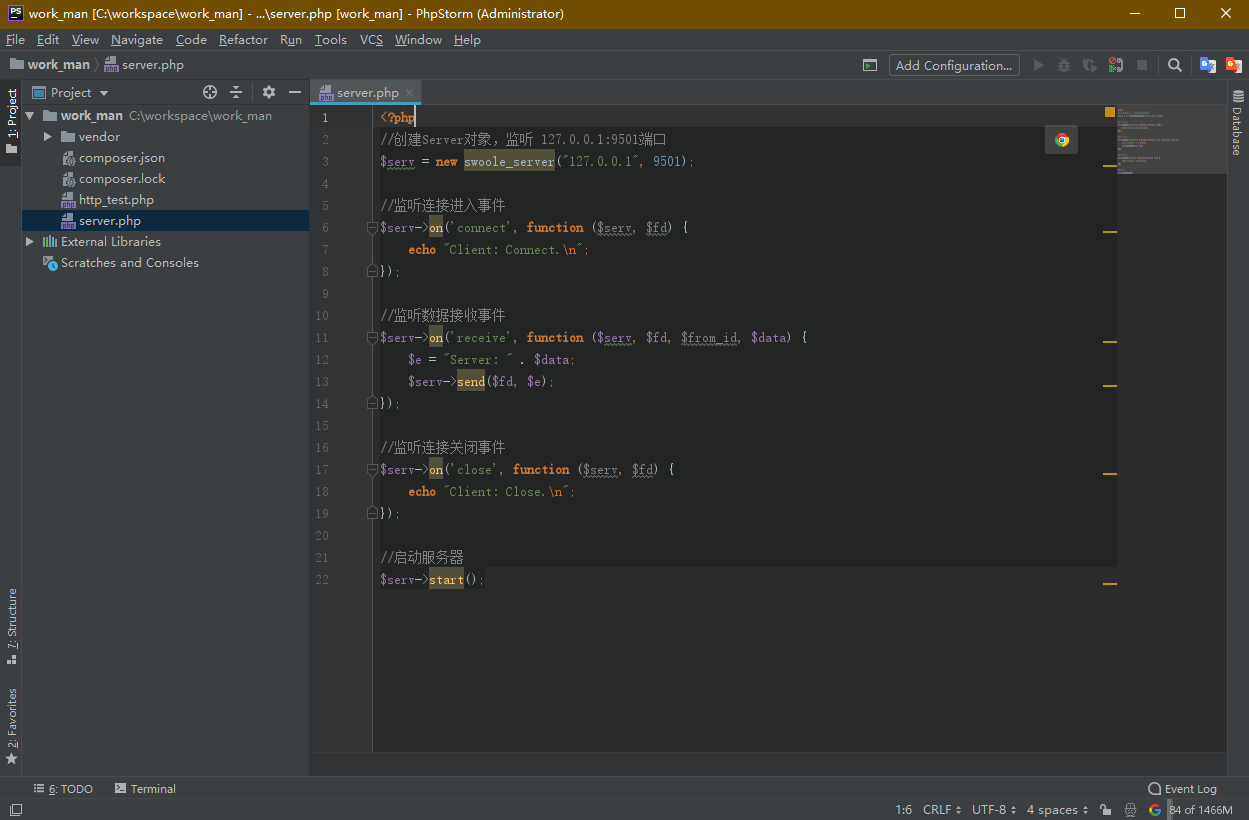Viewport: 1249px width, 820px height.
Task: Click the inspector hector icon
Action: coord(1130,810)
